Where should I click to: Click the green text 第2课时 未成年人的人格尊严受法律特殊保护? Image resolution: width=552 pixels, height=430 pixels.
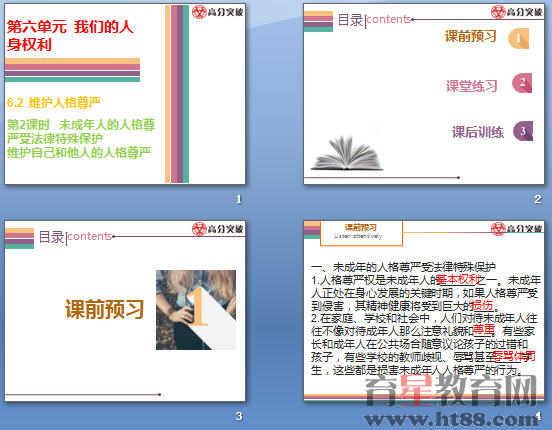pyautogui.click(x=81, y=131)
